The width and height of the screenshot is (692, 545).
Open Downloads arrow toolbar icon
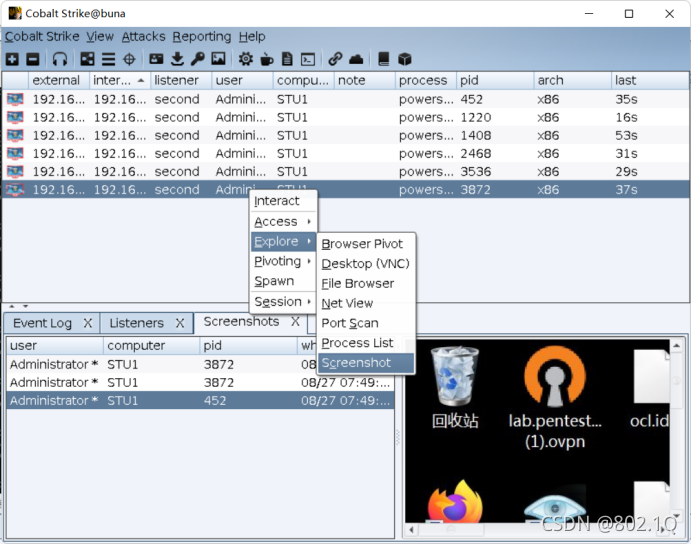coord(177,59)
